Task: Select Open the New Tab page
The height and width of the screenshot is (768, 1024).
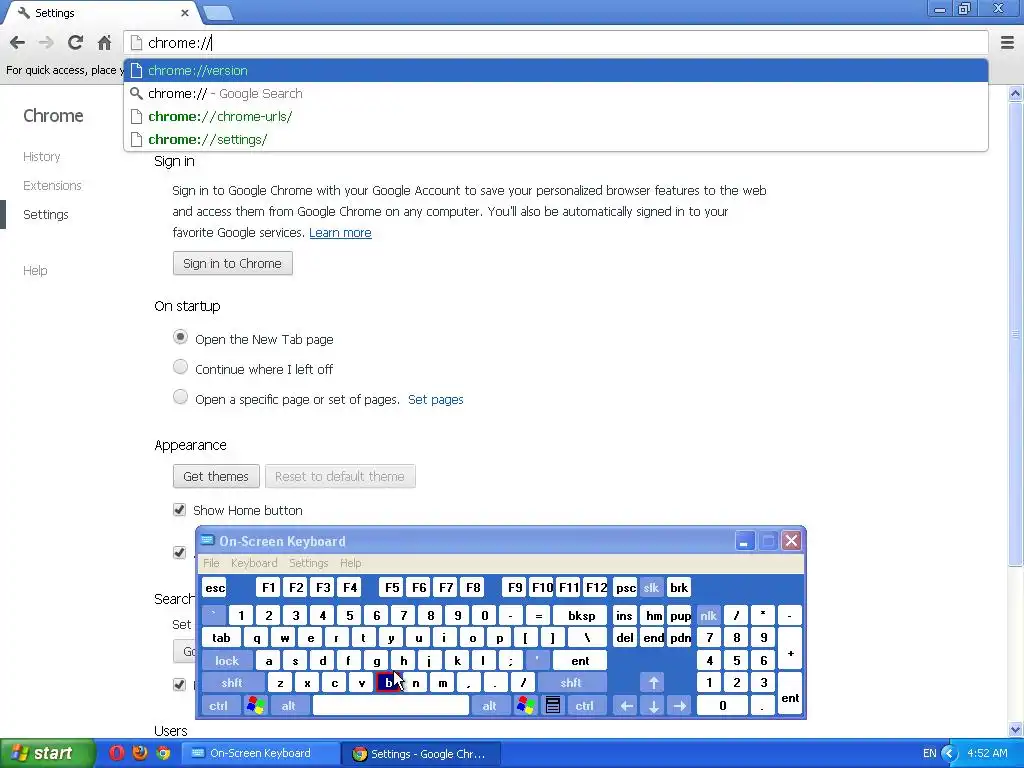Action: (180, 337)
